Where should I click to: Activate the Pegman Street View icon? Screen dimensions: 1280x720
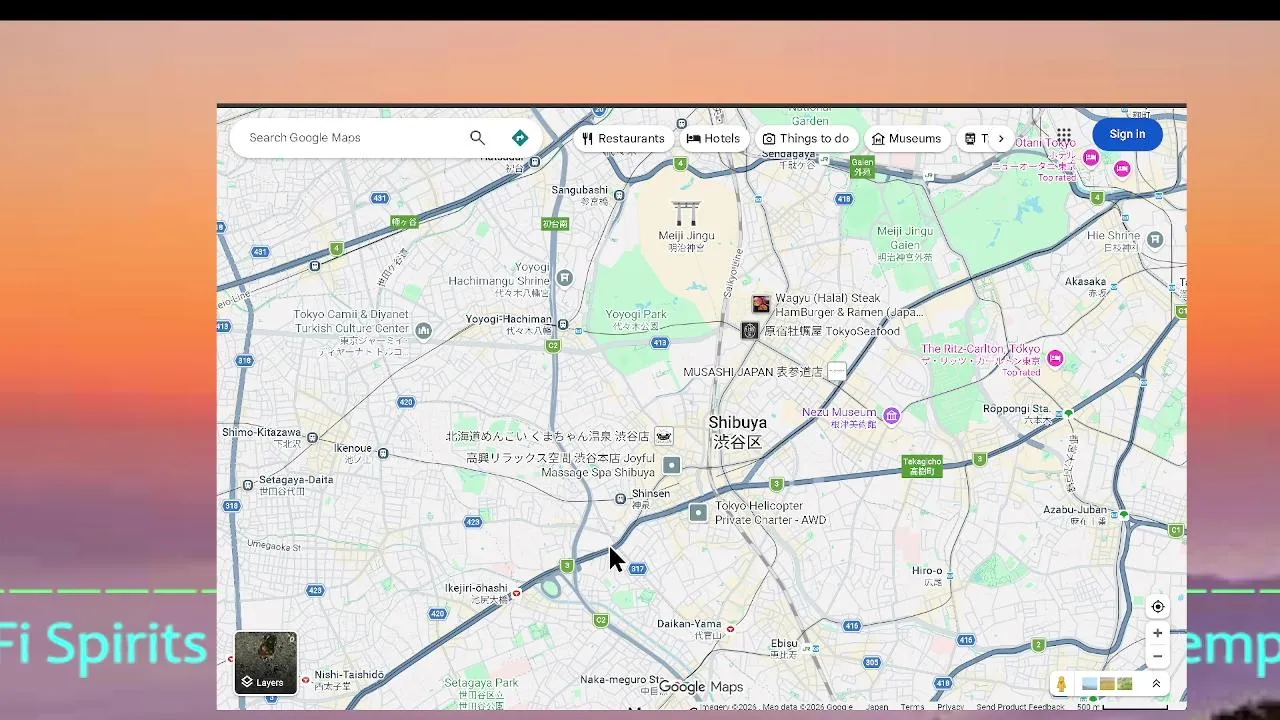pos(1061,684)
